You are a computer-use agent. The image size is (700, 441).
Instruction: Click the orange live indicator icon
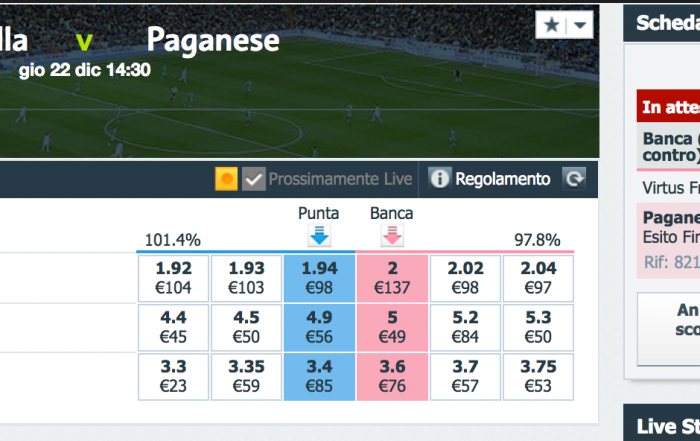[226, 179]
